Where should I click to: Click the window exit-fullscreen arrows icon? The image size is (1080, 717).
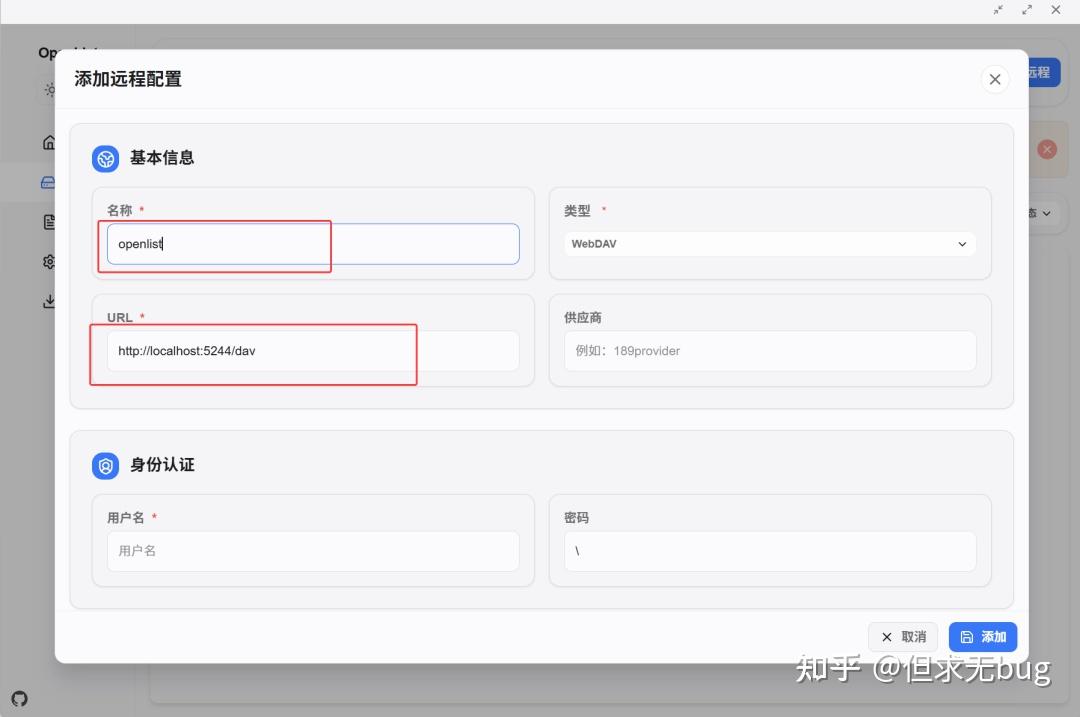pyautogui.click(x=998, y=10)
